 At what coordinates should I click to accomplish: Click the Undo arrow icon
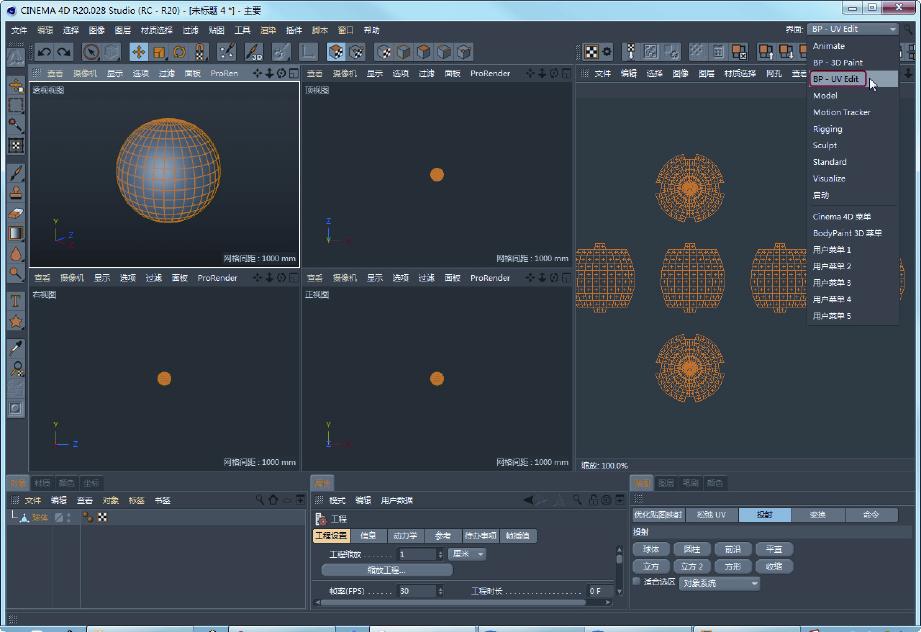[x=45, y=52]
